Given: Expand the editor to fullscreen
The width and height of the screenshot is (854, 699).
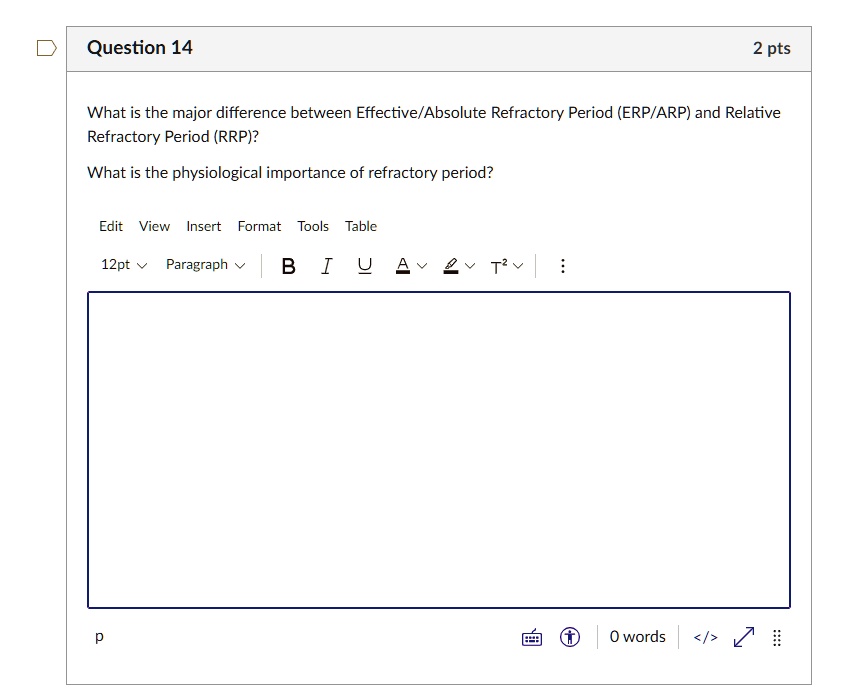Looking at the screenshot, I should coord(742,637).
